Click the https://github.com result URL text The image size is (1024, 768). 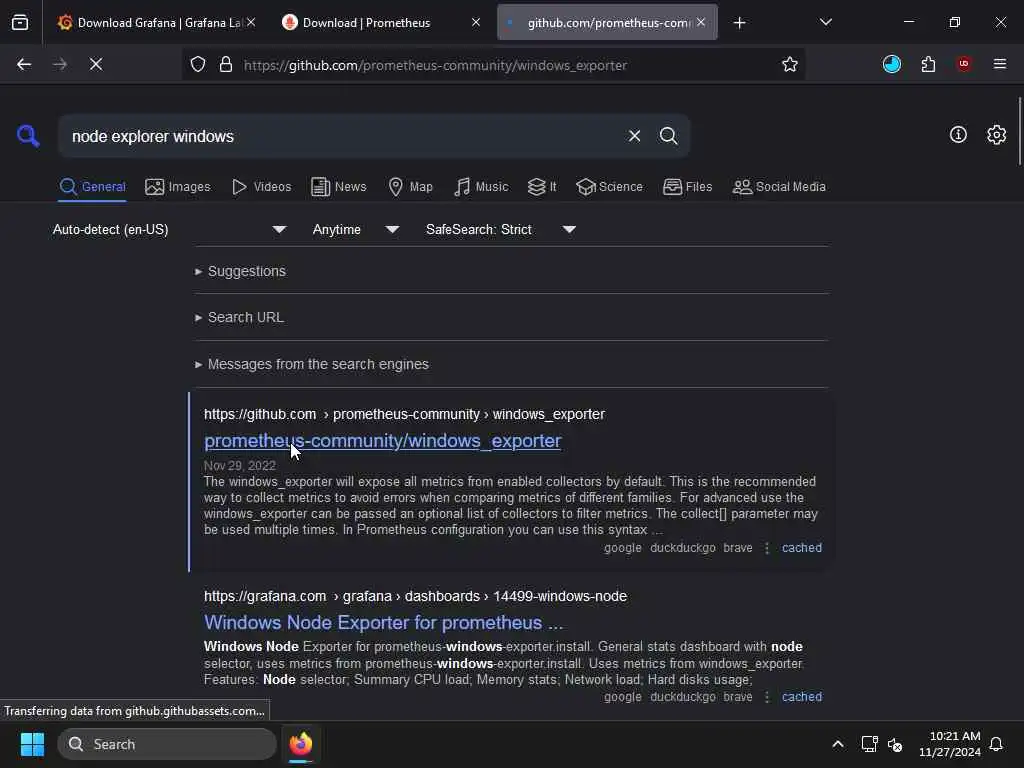260,414
